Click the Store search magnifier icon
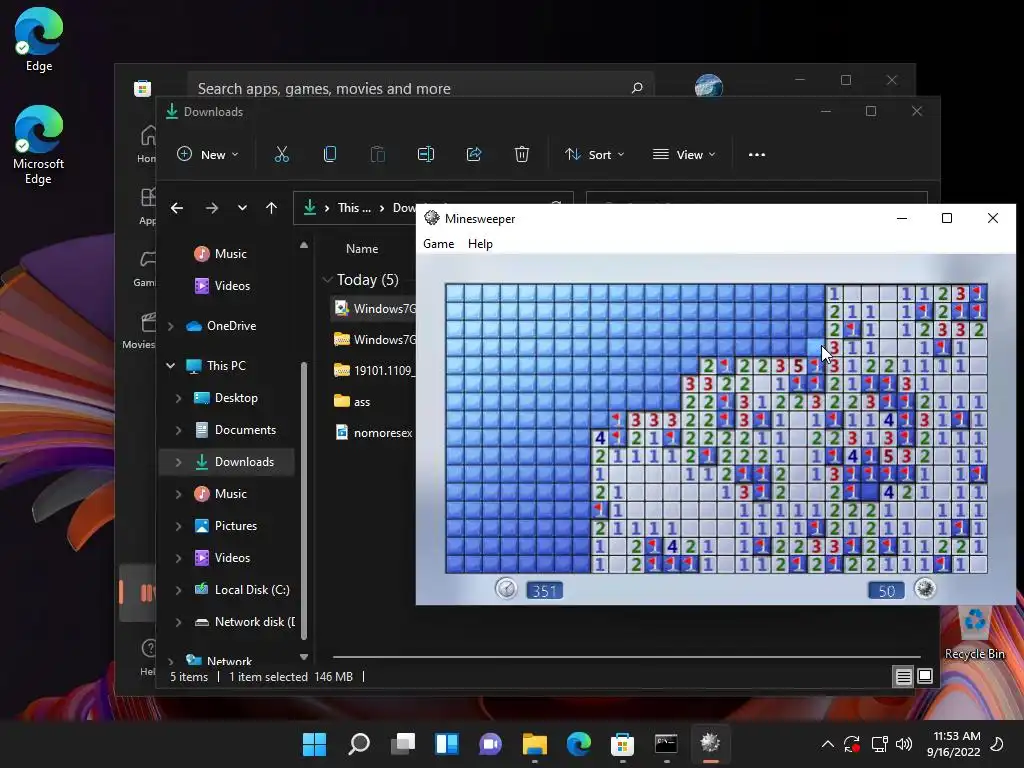 [x=637, y=88]
